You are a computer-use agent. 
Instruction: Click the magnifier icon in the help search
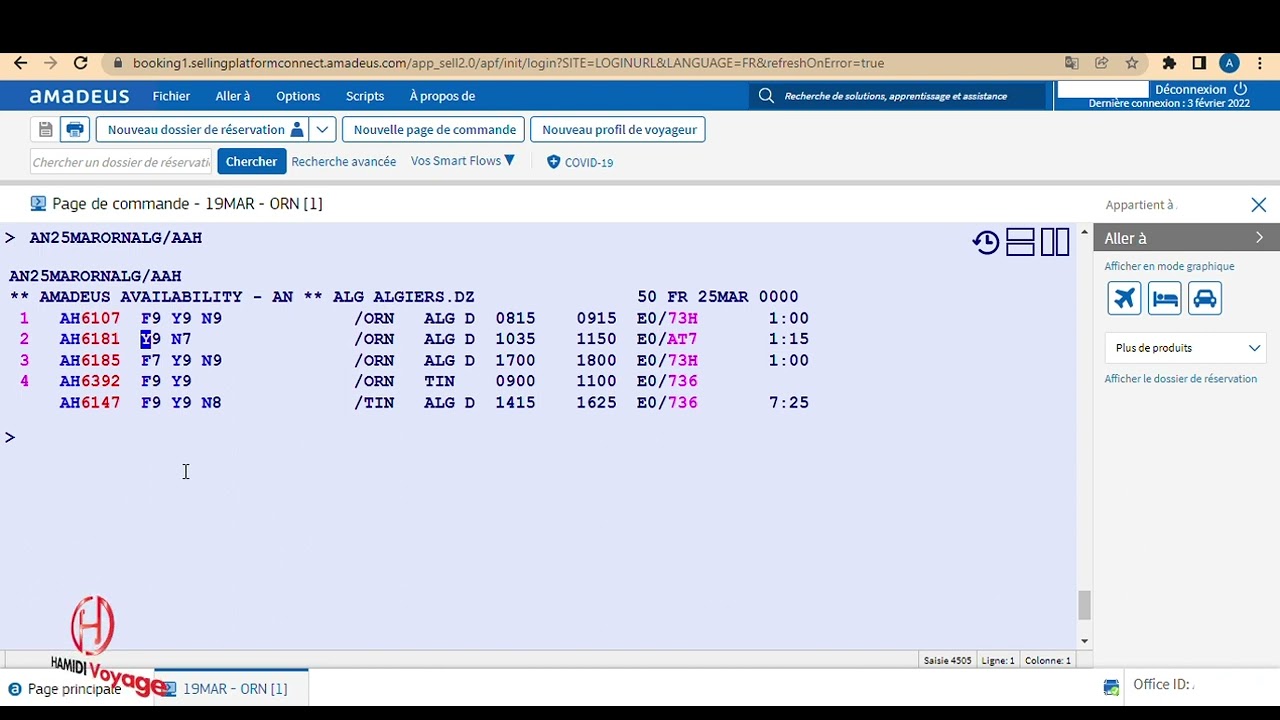pos(766,96)
